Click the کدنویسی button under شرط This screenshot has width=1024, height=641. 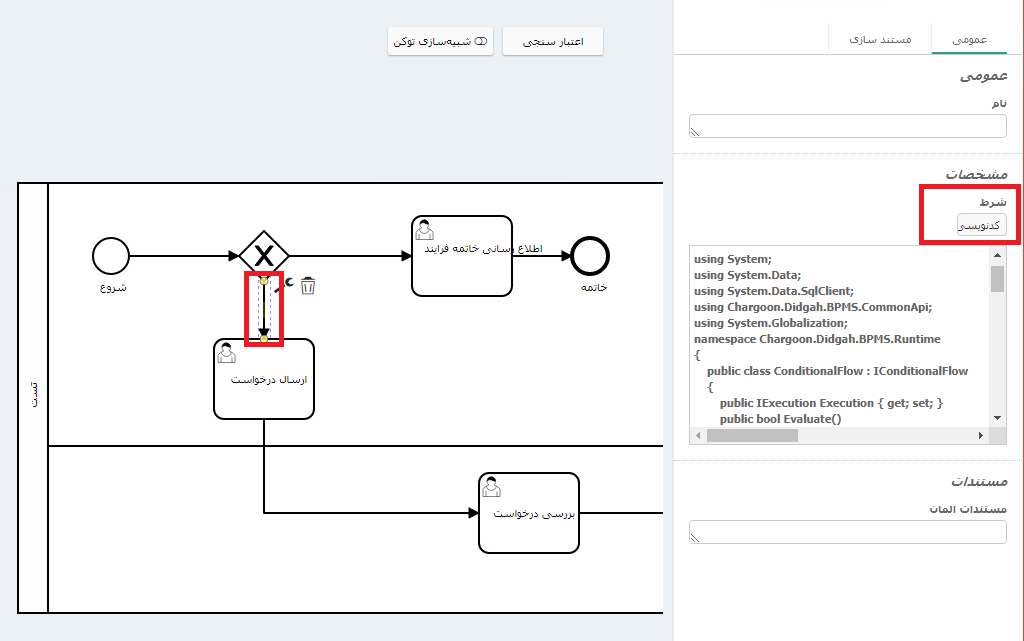click(x=981, y=227)
